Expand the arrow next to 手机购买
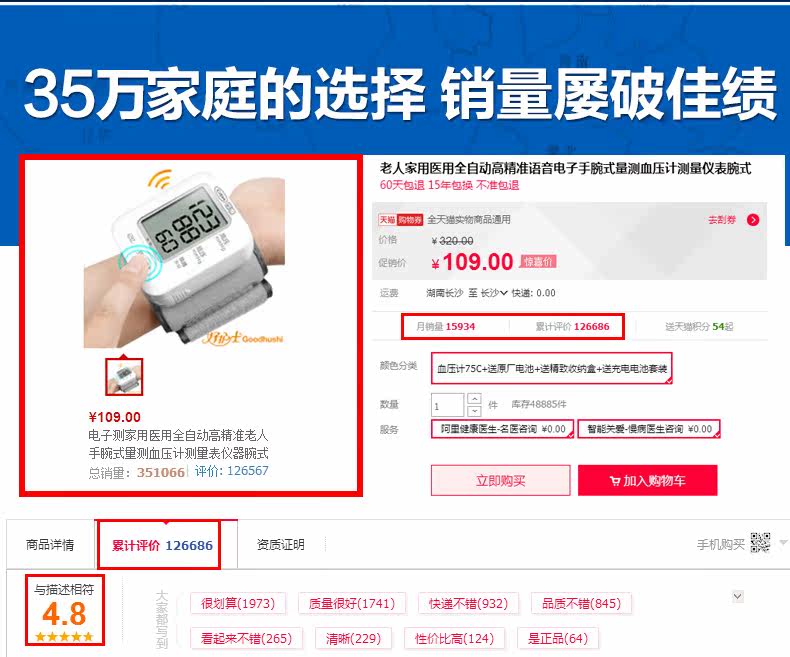 (x=783, y=543)
